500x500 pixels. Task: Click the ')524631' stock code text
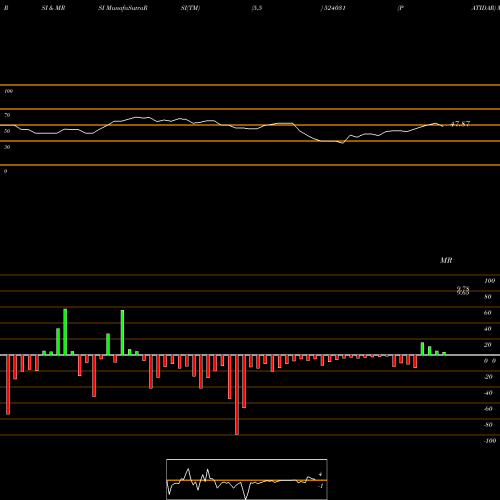(333, 8)
